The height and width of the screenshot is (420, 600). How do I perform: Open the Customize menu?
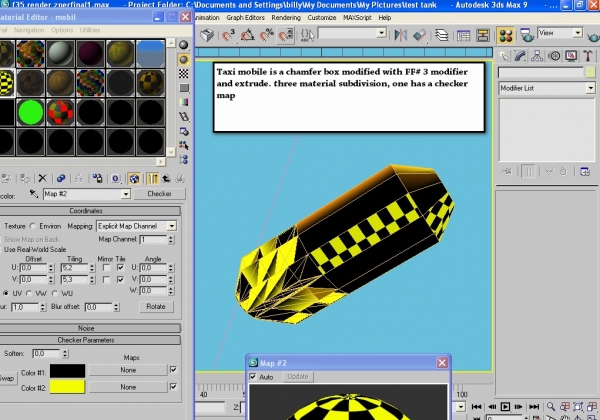[x=322, y=18]
